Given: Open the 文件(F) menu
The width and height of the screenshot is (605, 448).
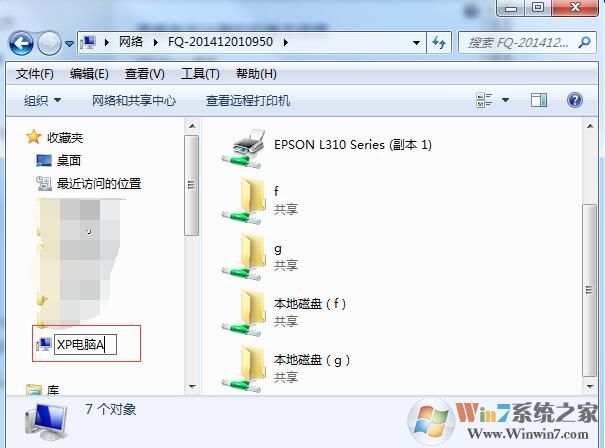Looking at the screenshot, I should point(34,73).
